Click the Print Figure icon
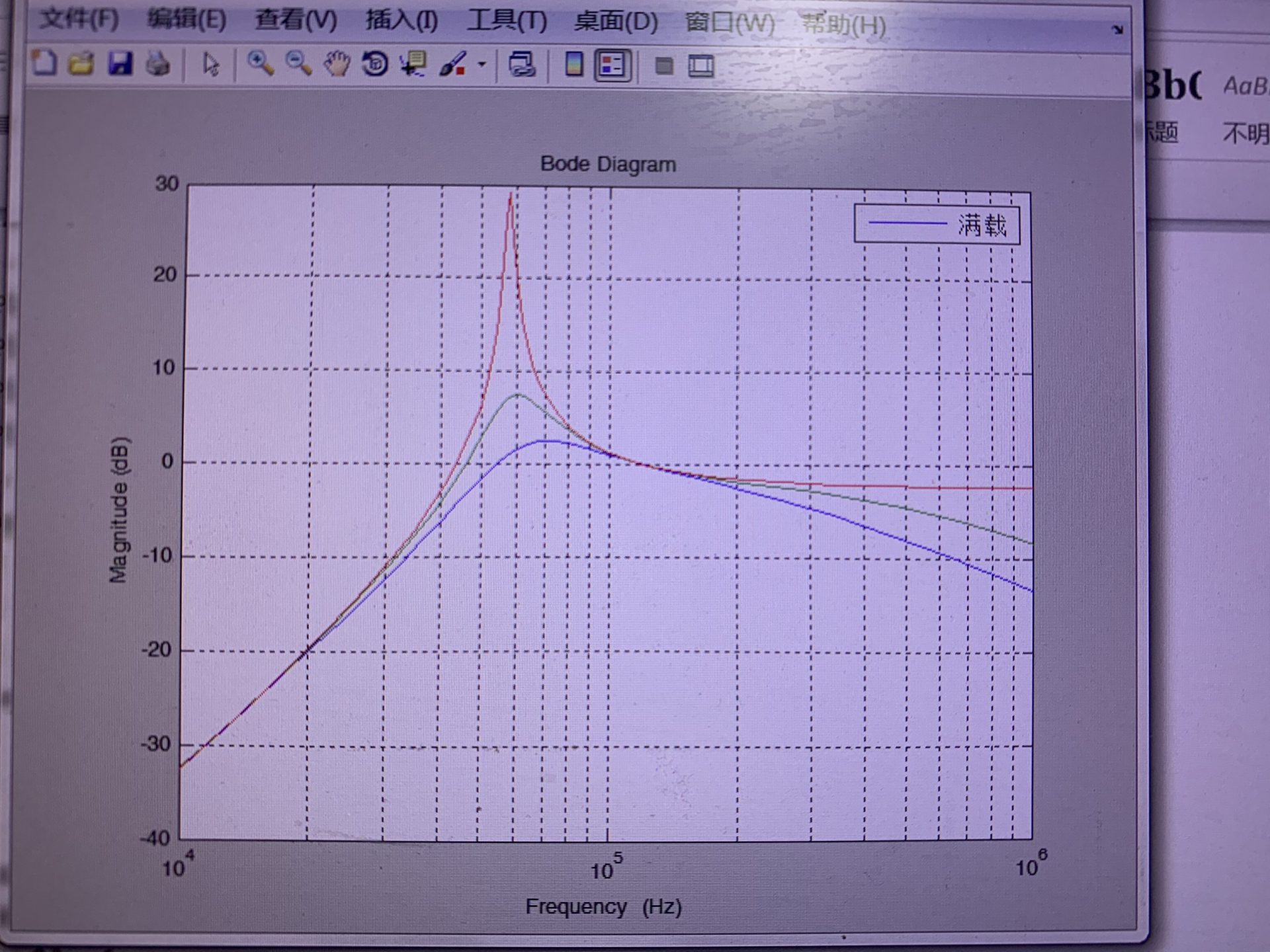 coord(158,65)
